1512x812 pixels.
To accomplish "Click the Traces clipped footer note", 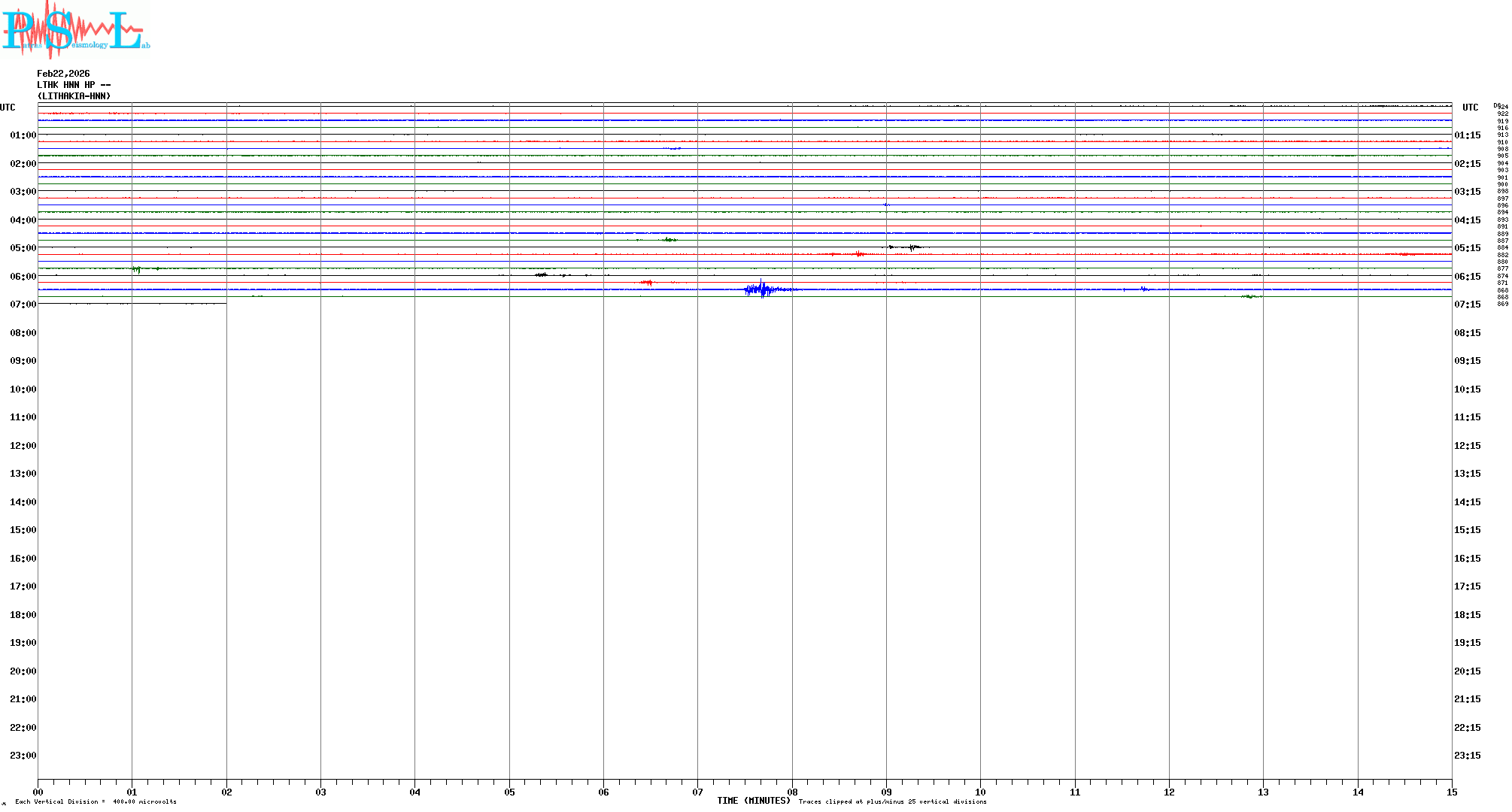I will click(x=892, y=801).
